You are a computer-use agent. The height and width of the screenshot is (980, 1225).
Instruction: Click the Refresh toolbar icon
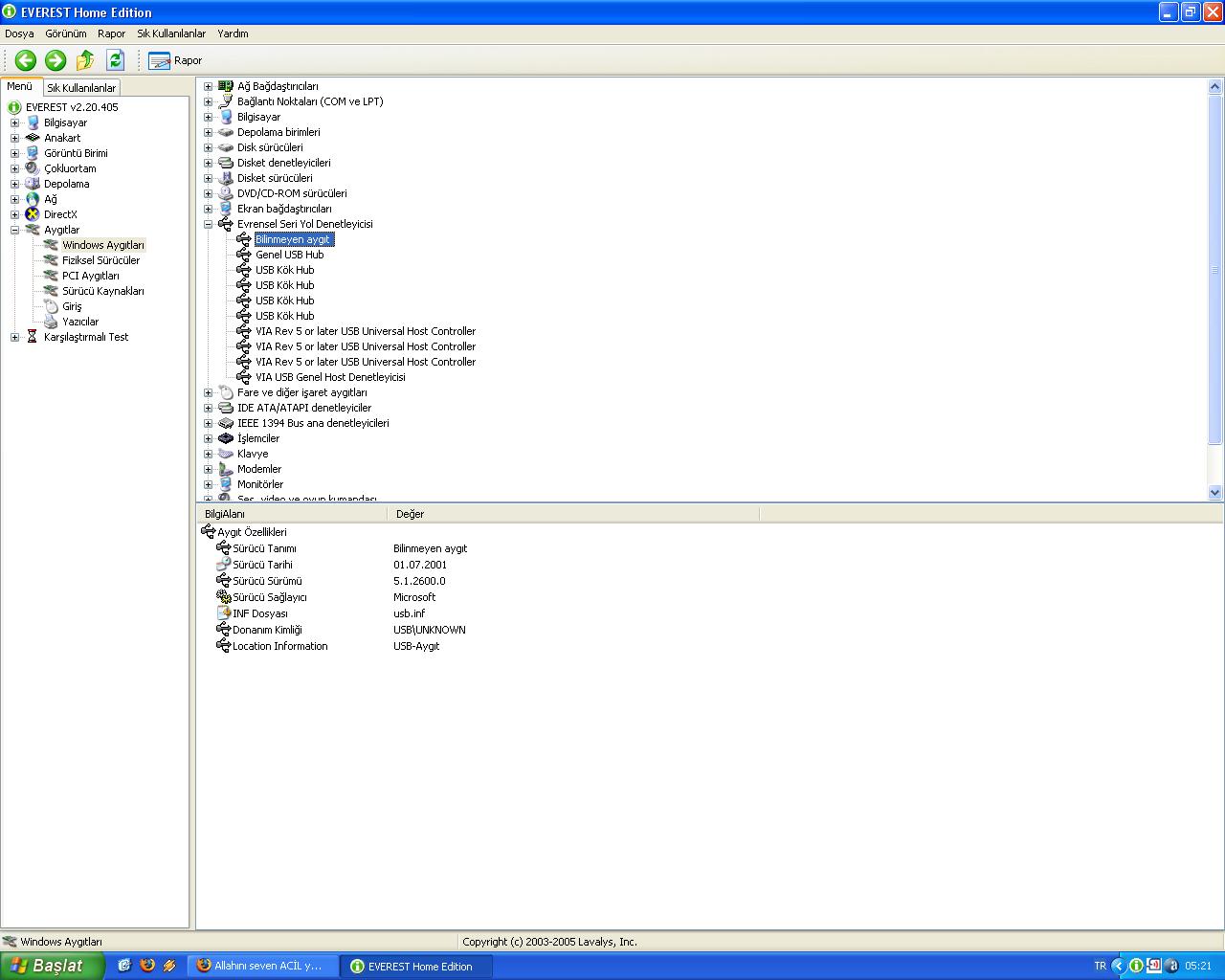(116, 60)
